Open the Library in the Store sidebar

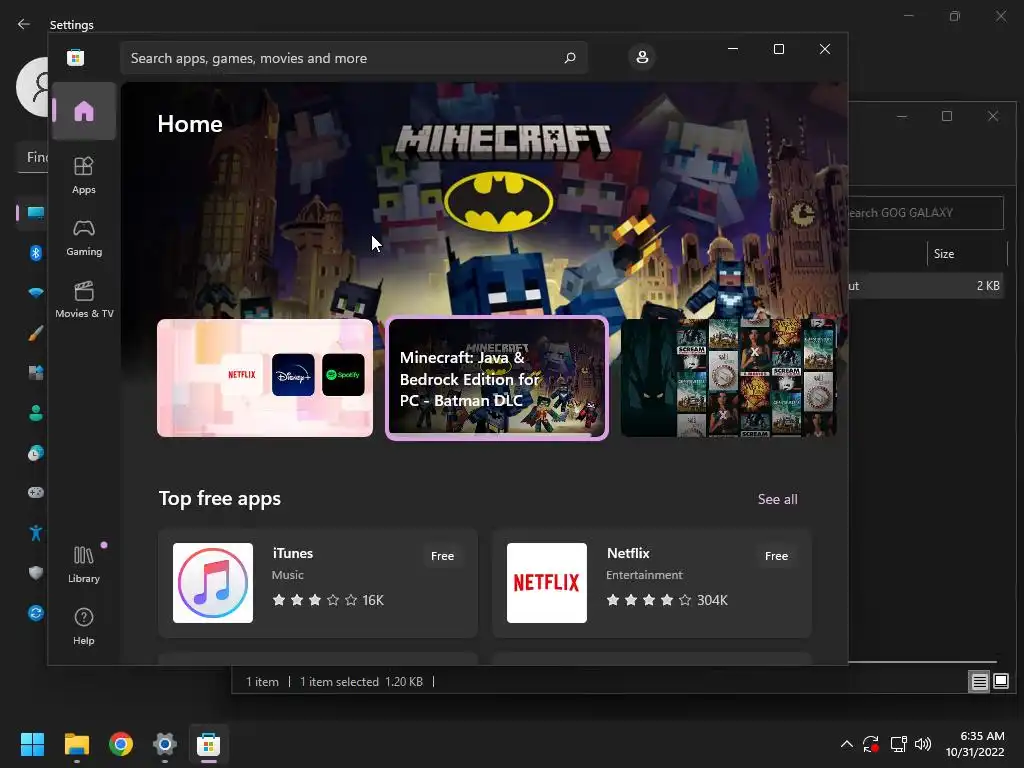[x=84, y=564]
